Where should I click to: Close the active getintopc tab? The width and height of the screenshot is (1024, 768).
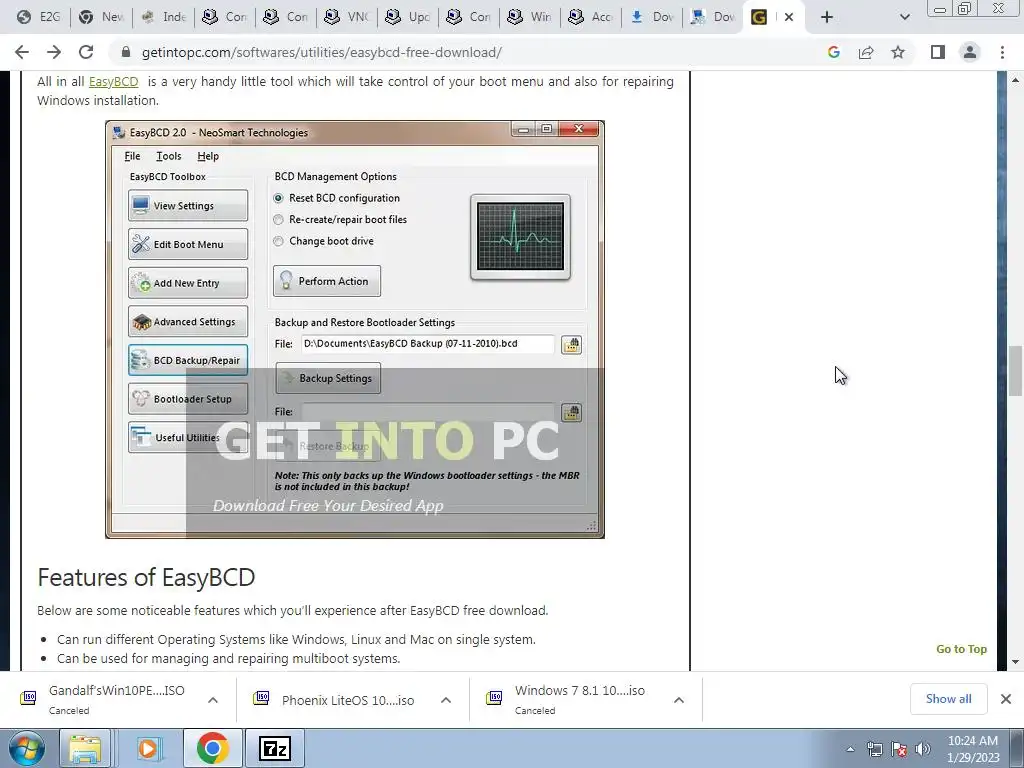(x=789, y=17)
